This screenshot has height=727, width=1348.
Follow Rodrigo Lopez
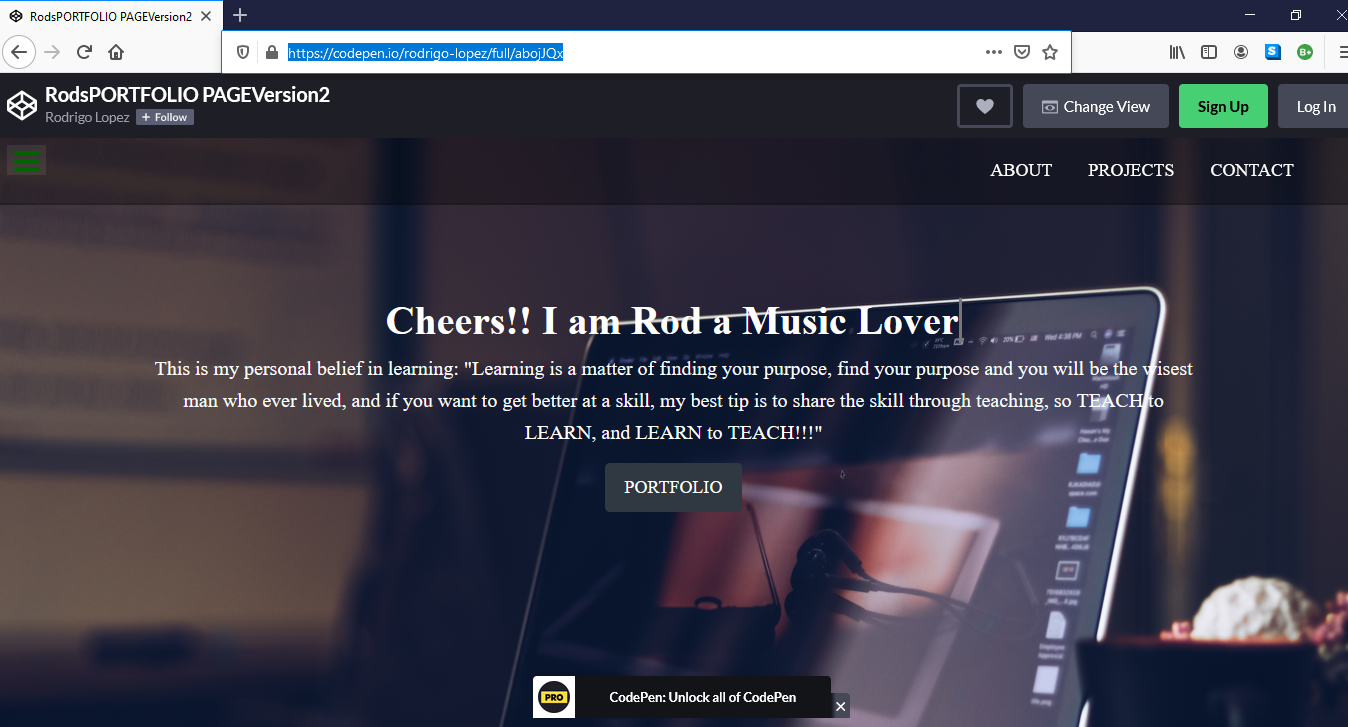(165, 117)
